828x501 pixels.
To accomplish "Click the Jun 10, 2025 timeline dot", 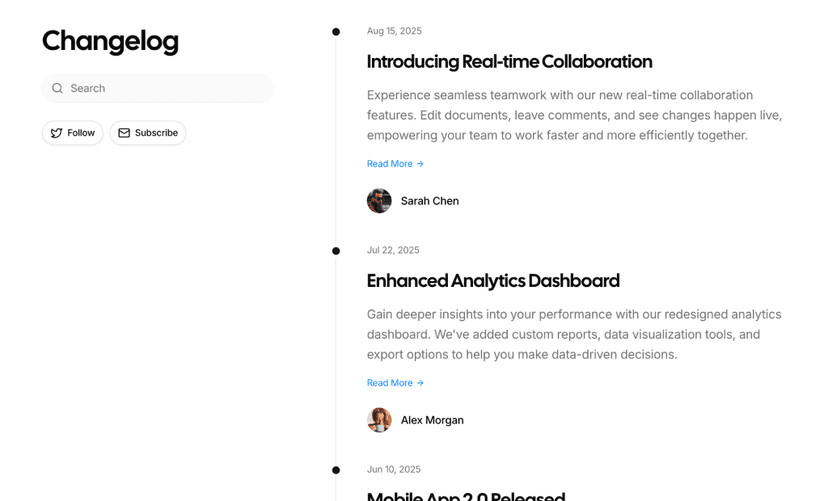I will tap(336, 470).
